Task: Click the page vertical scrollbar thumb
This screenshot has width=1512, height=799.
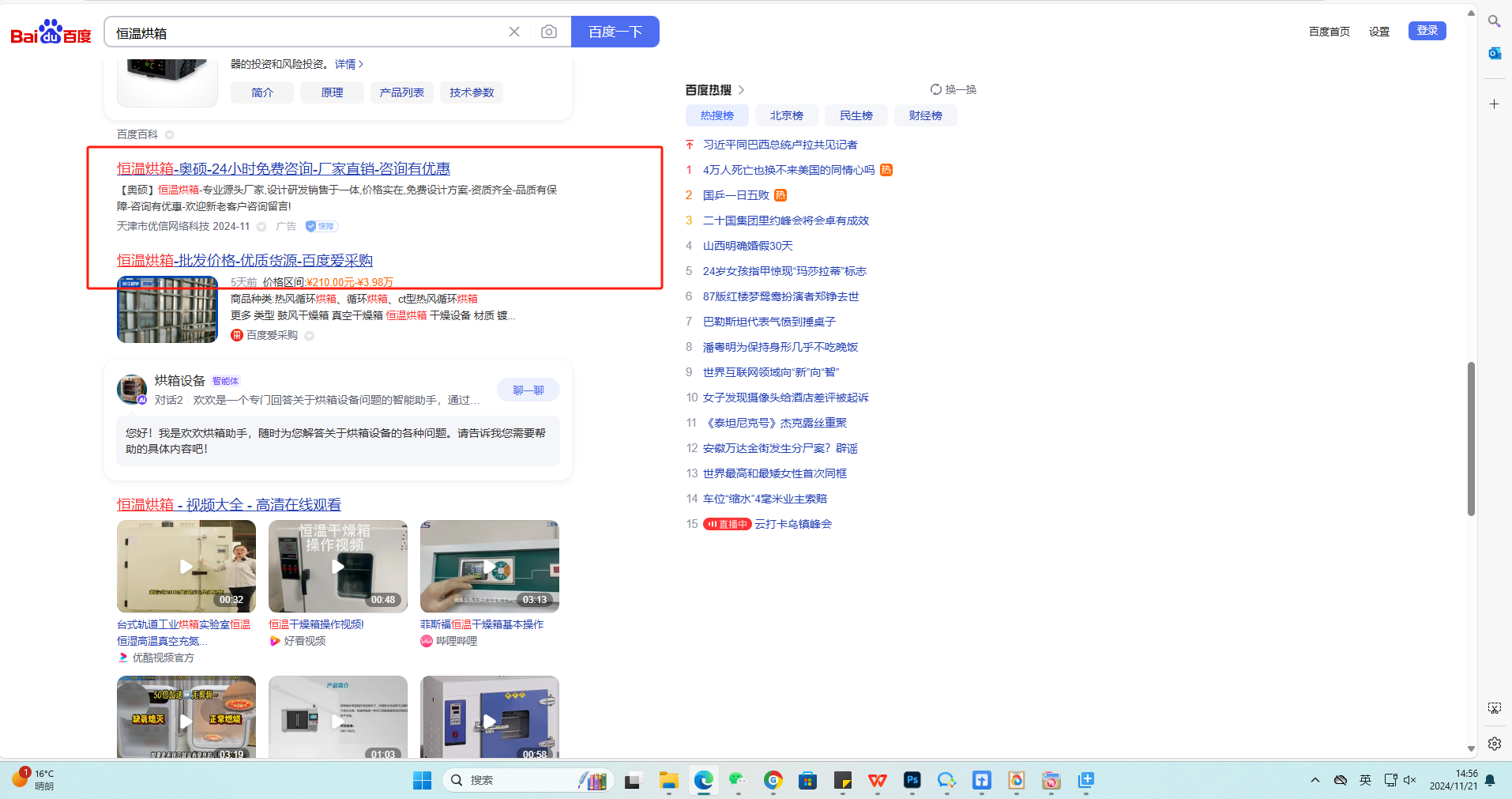Action: 1471,439
